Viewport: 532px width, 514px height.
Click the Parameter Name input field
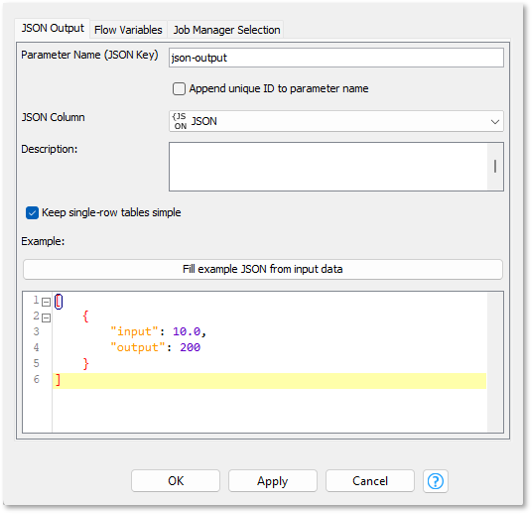[x=336, y=58]
